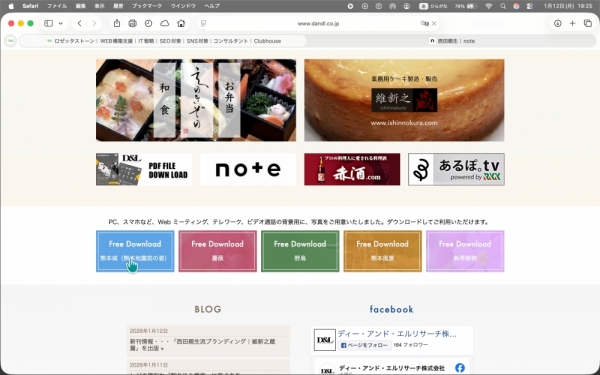Show downloads in Safari toolbar
The width and height of the screenshot is (600, 375).
tap(558, 23)
